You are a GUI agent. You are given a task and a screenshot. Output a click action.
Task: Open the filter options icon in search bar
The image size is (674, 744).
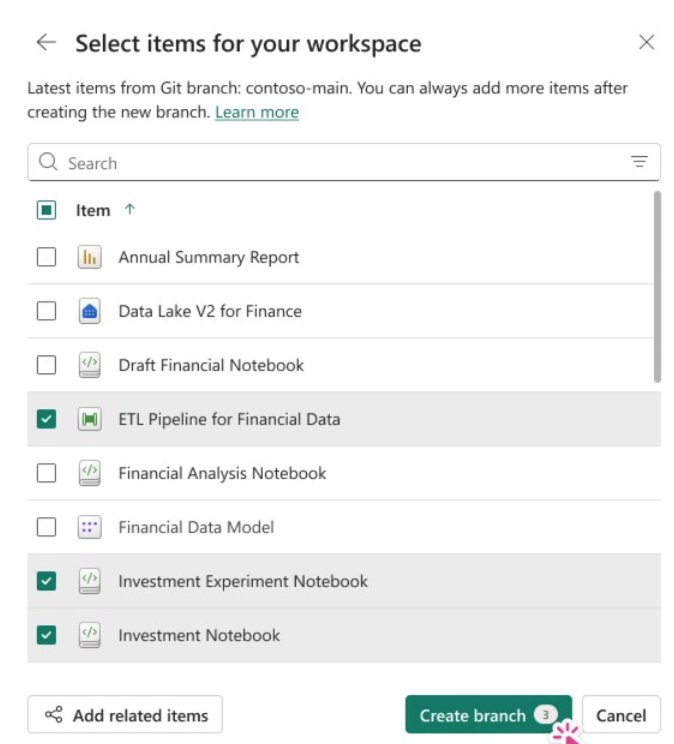pos(639,162)
